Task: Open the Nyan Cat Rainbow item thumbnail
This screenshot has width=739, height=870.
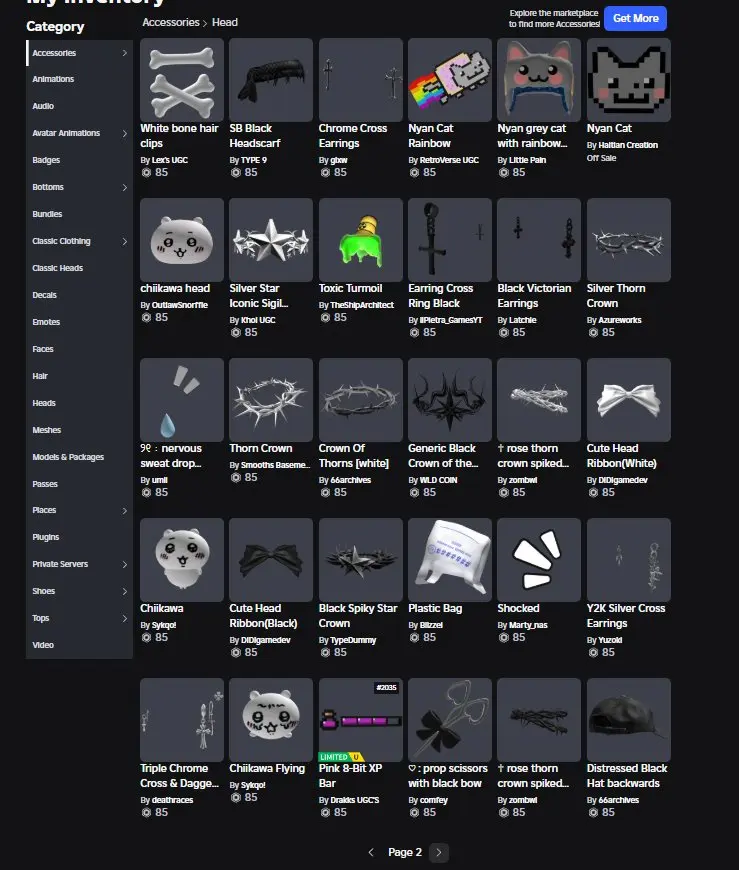Action: [x=449, y=80]
